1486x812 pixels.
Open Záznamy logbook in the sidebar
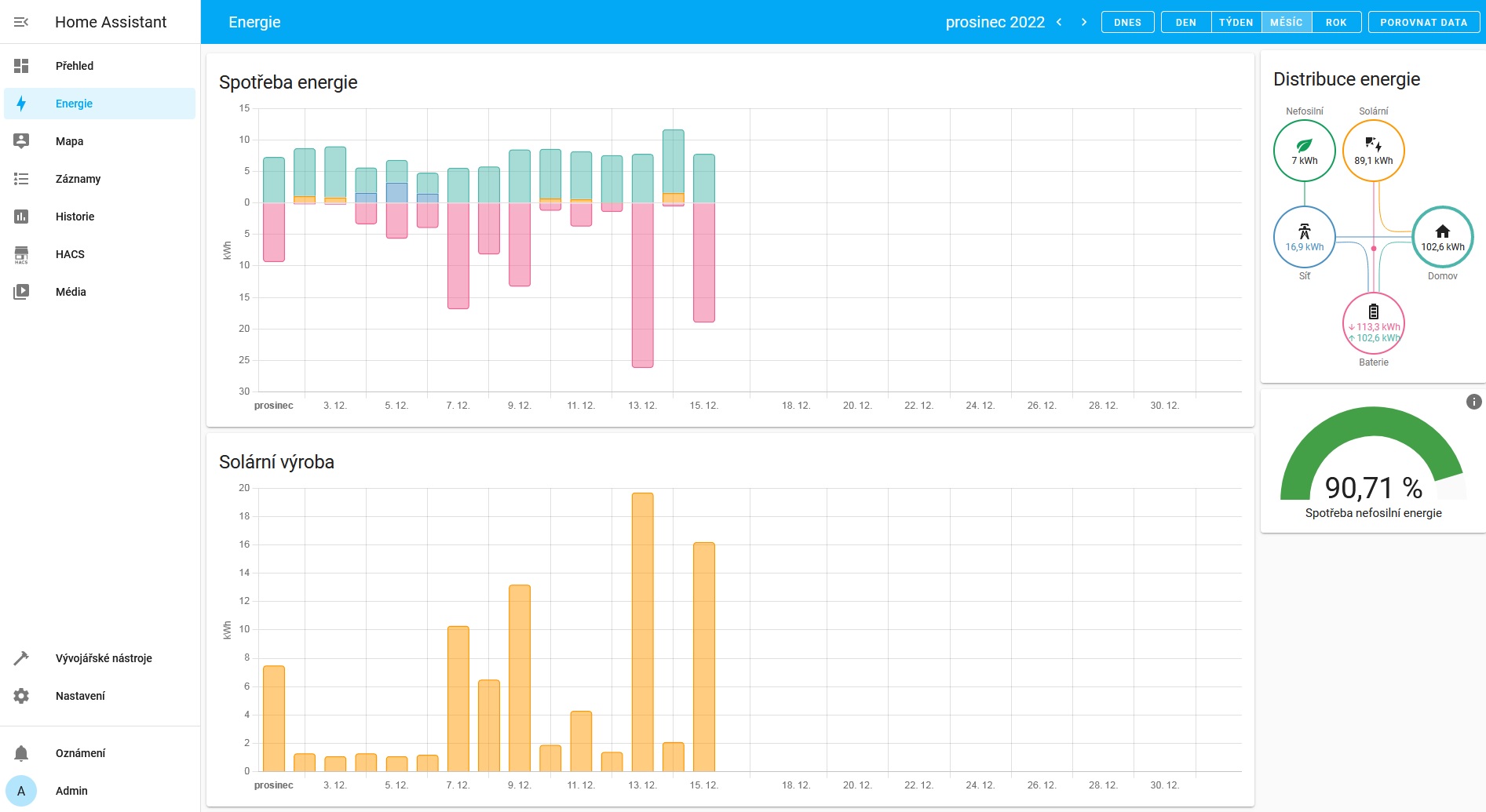(78, 179)
